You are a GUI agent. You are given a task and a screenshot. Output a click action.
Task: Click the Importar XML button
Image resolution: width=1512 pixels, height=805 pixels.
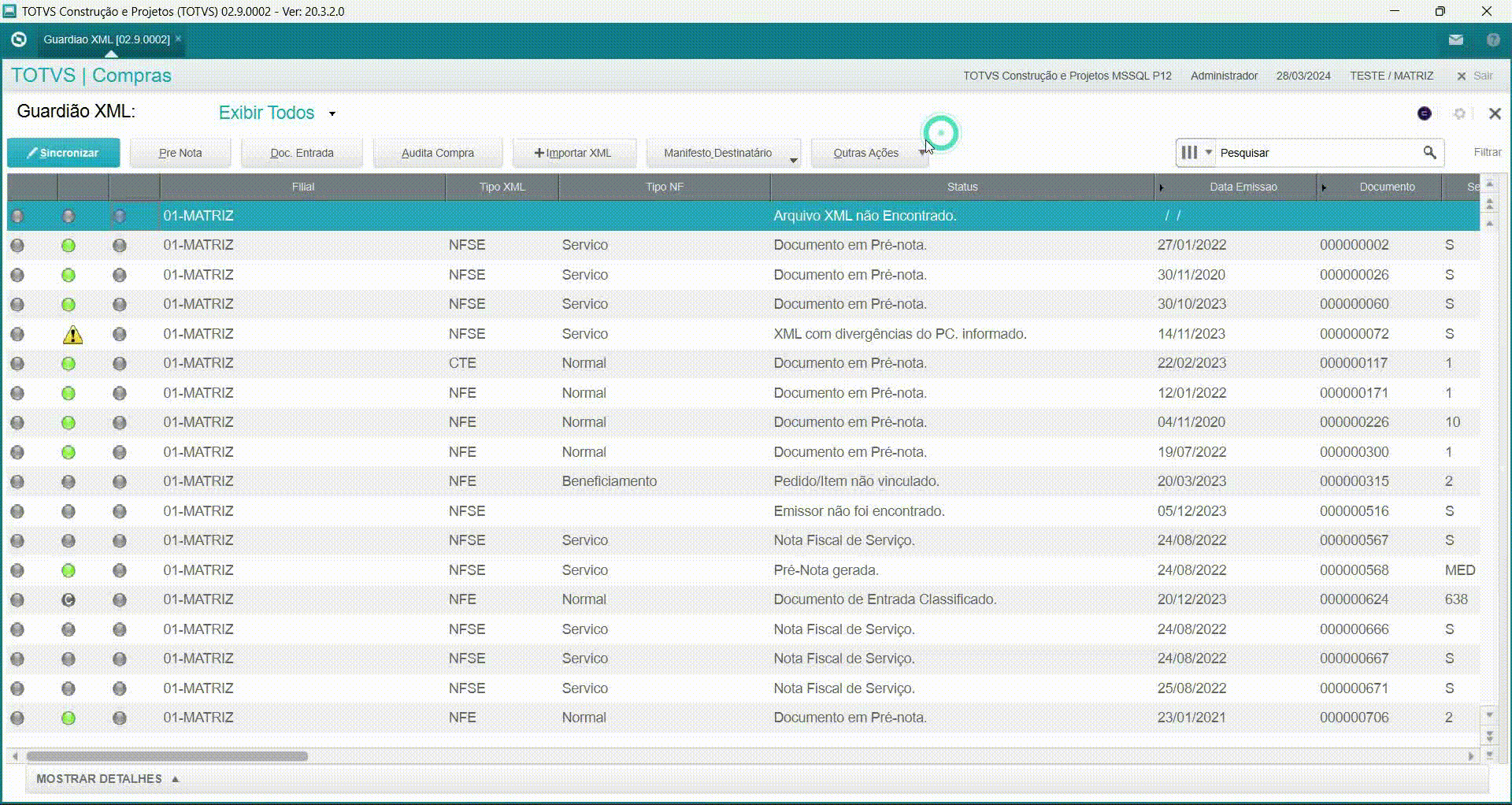pos(573,153)
